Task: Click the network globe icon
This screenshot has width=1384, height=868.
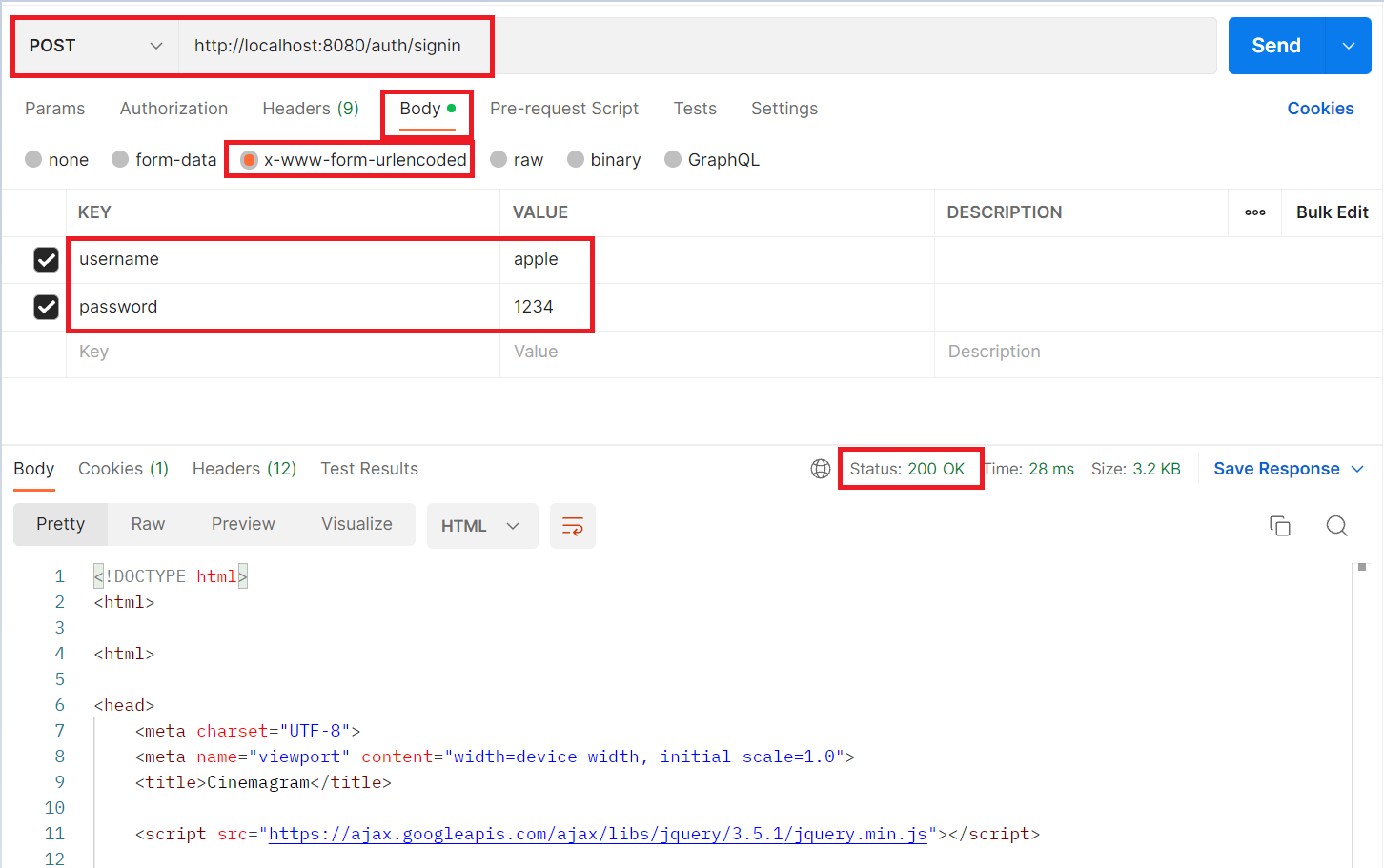Action: pos(821,469)
